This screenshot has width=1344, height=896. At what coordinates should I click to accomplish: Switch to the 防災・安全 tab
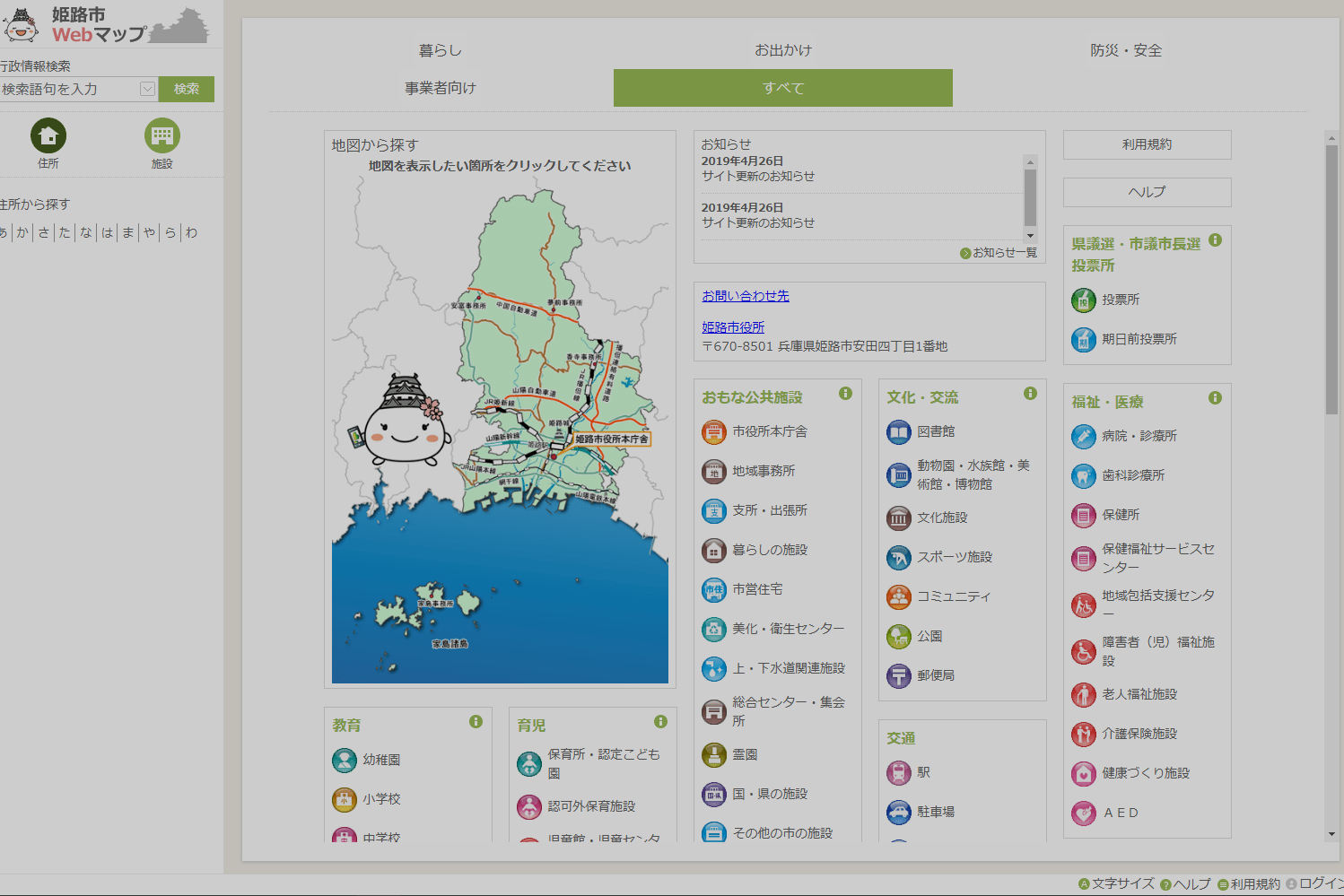(x=1125, y=50)
